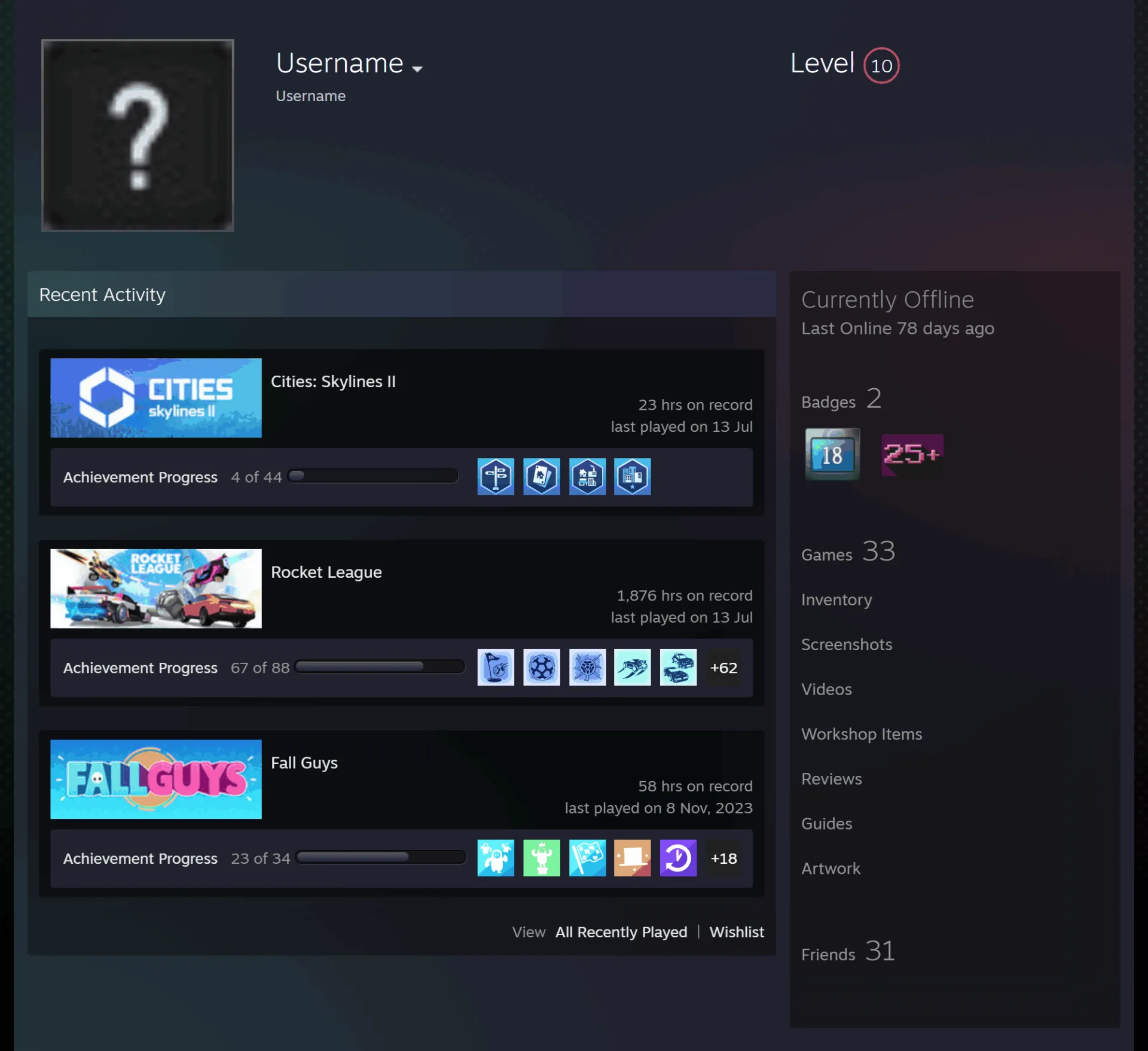The width and height of the screenshot is (1148, 1051).
Task: Open the Workshop Items section
Action: [862, 734]
